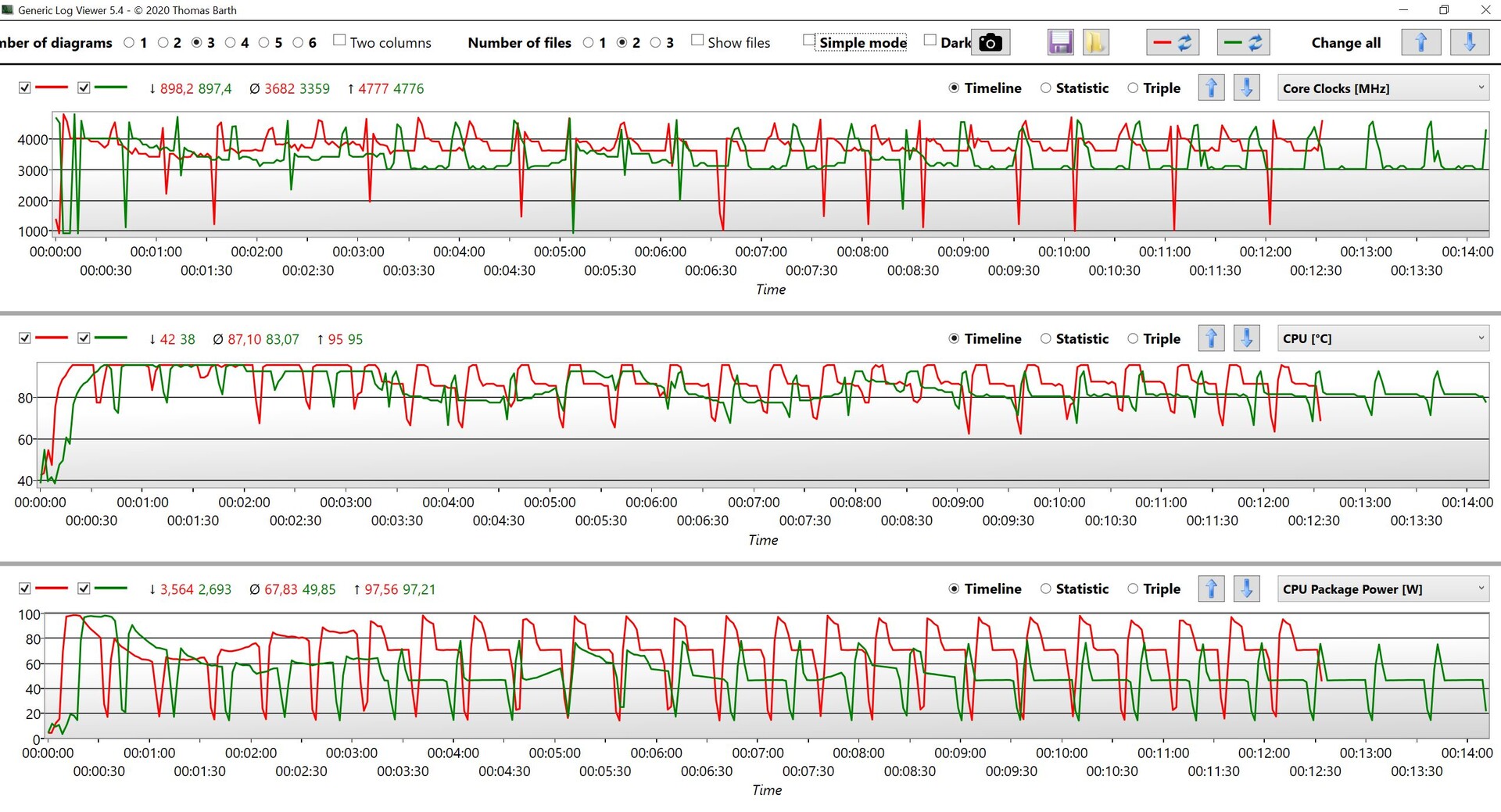1501x812 pixels.
Task: Click the down arrow beside CPU Package Power dropdown
Action: point(1247,588)
